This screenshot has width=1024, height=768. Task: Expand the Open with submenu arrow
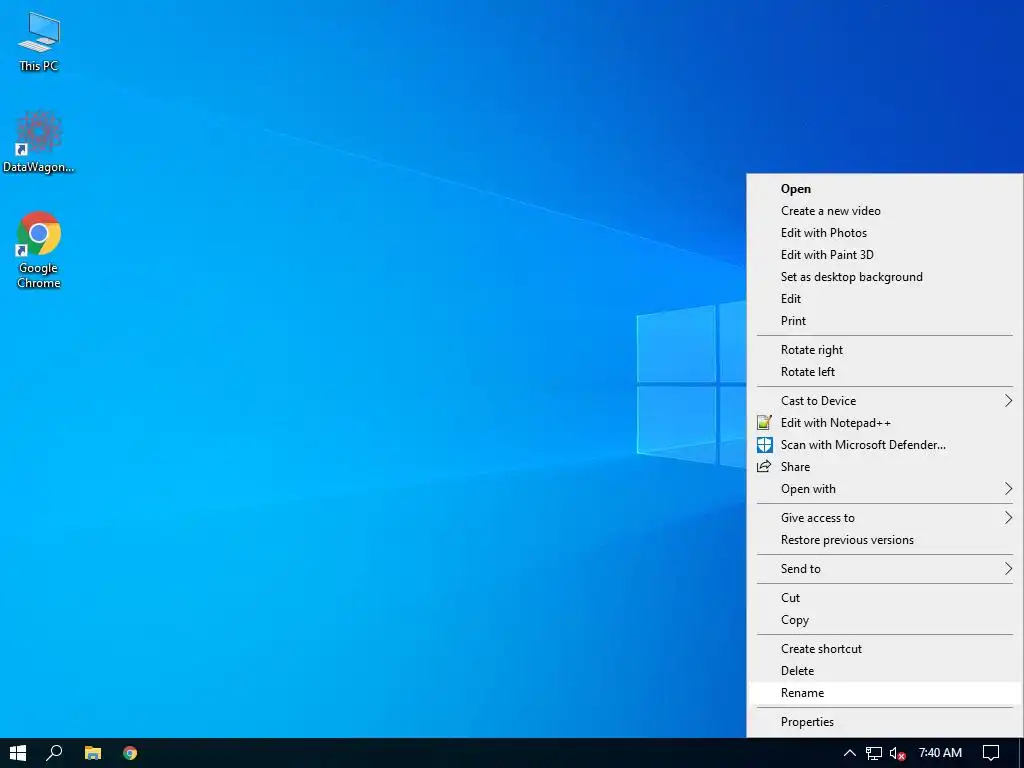click(1008, 488)
